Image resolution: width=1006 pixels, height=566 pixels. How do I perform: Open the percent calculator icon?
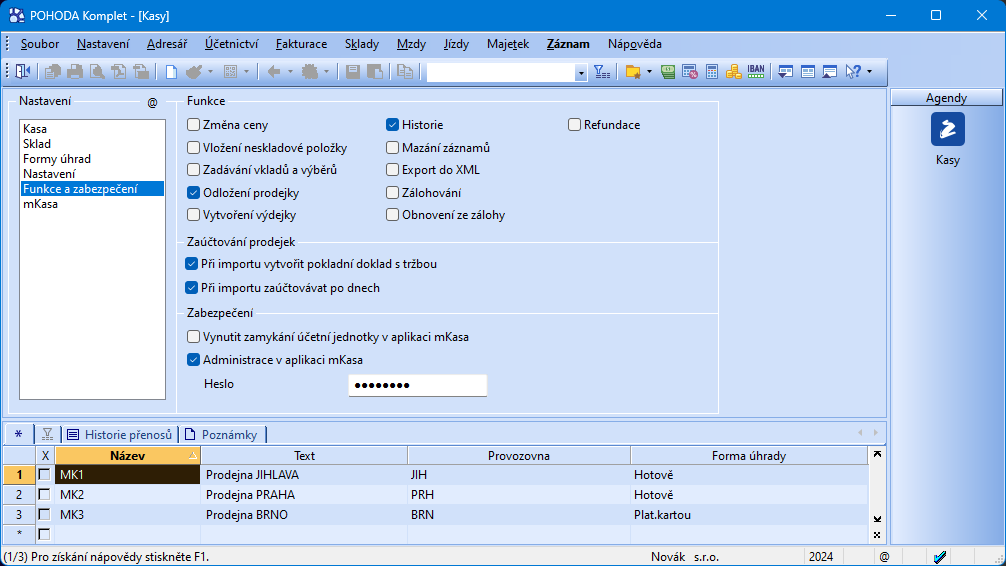690,72
